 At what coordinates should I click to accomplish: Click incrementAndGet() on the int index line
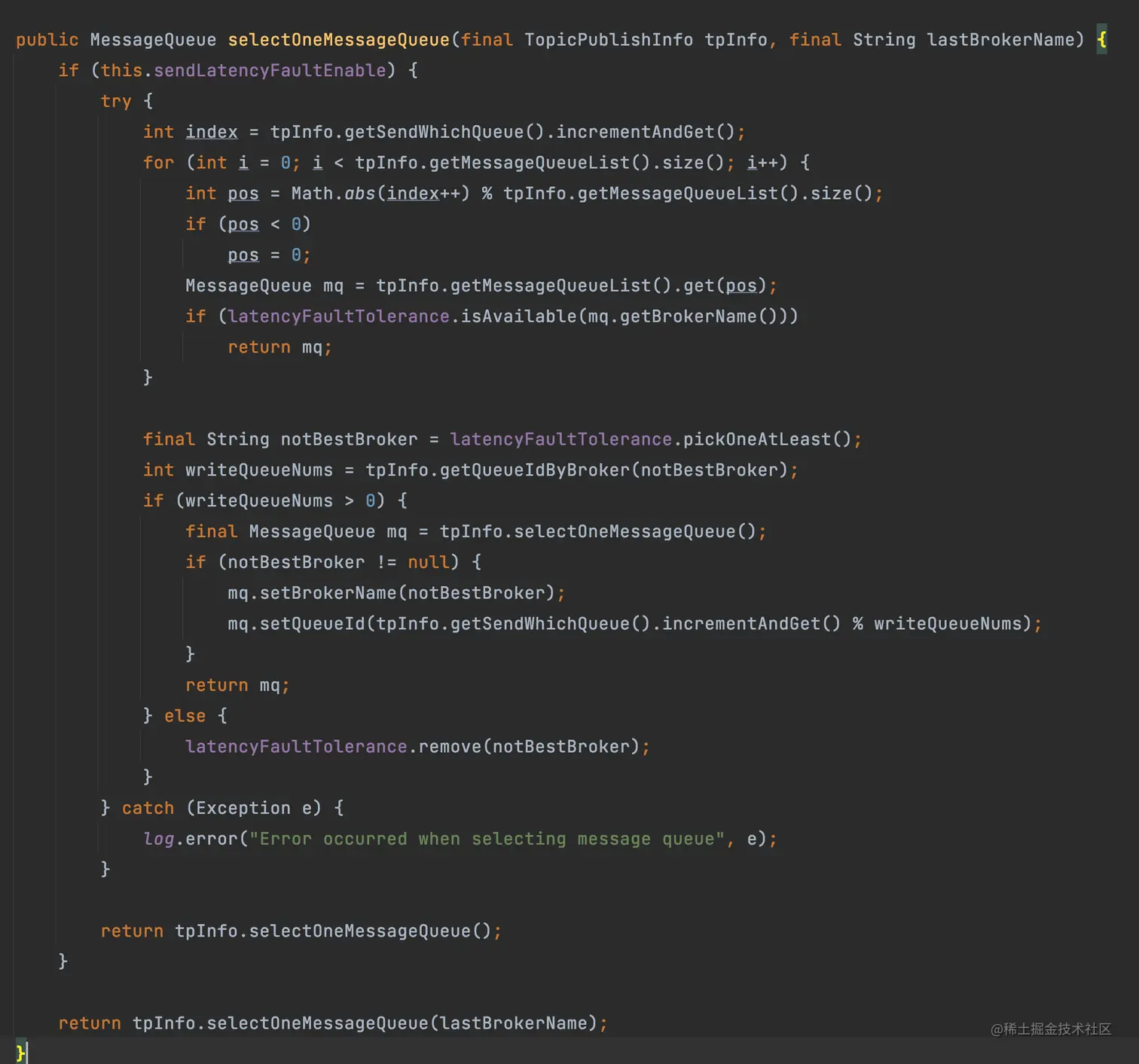click(646, 133)
